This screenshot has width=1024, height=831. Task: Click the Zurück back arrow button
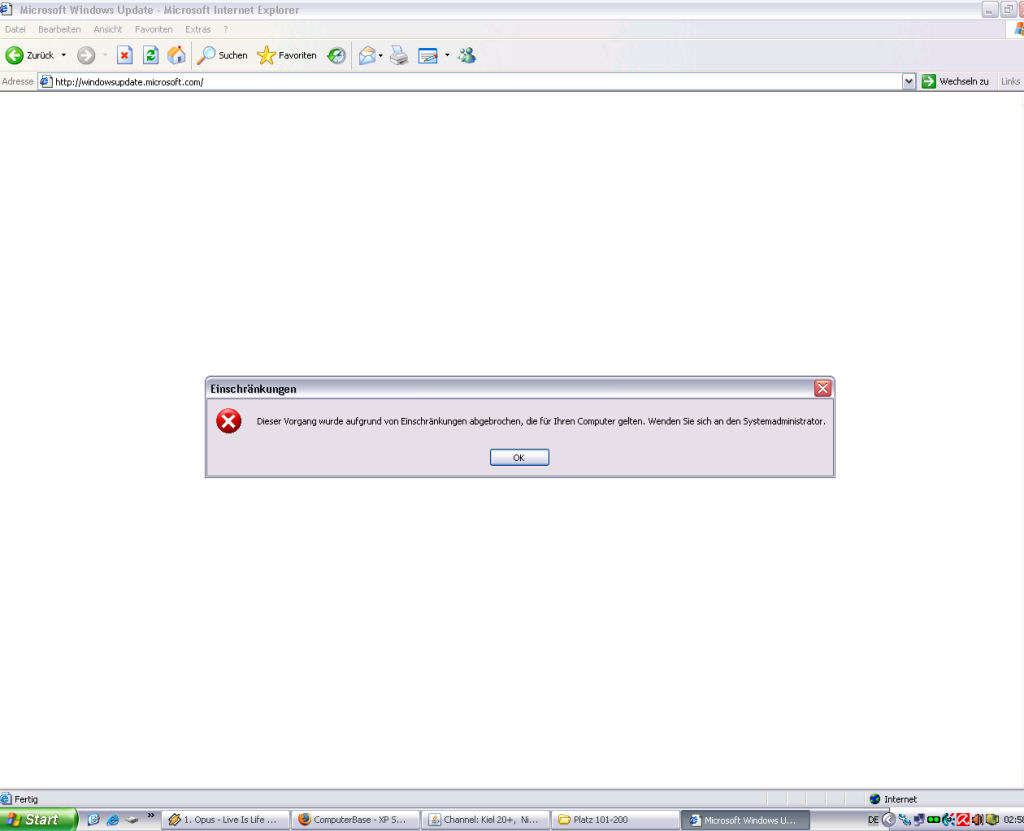pyautogui.click(x=29, y=56)
